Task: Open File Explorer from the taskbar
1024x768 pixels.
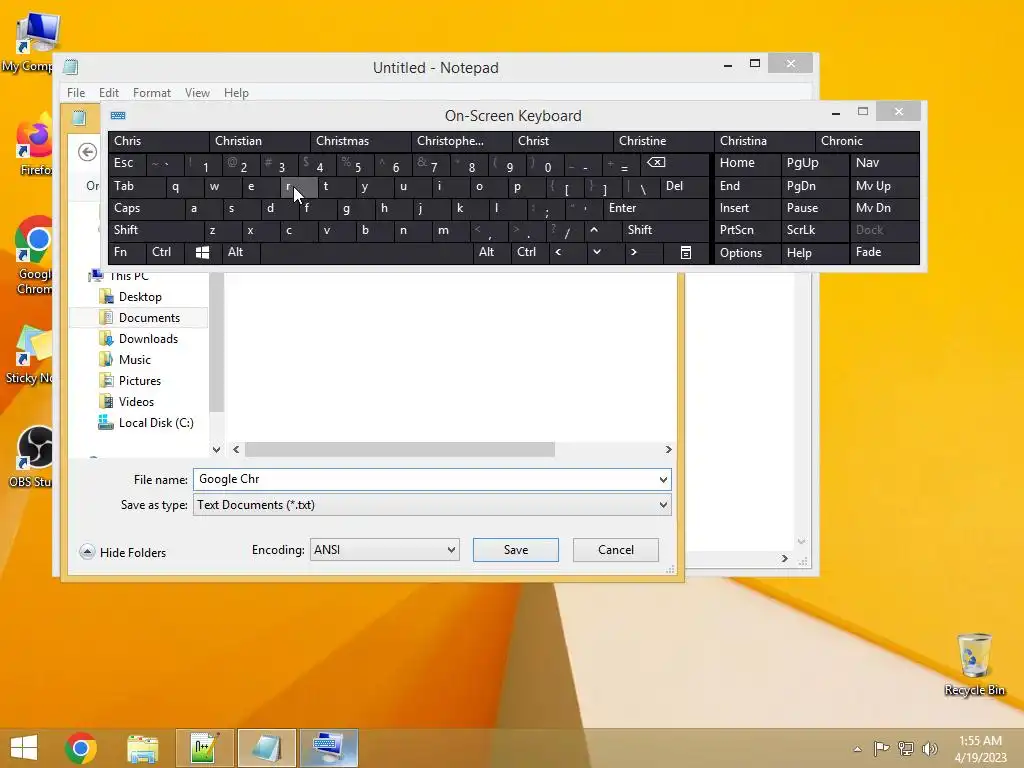Action: tap(142, 748)
